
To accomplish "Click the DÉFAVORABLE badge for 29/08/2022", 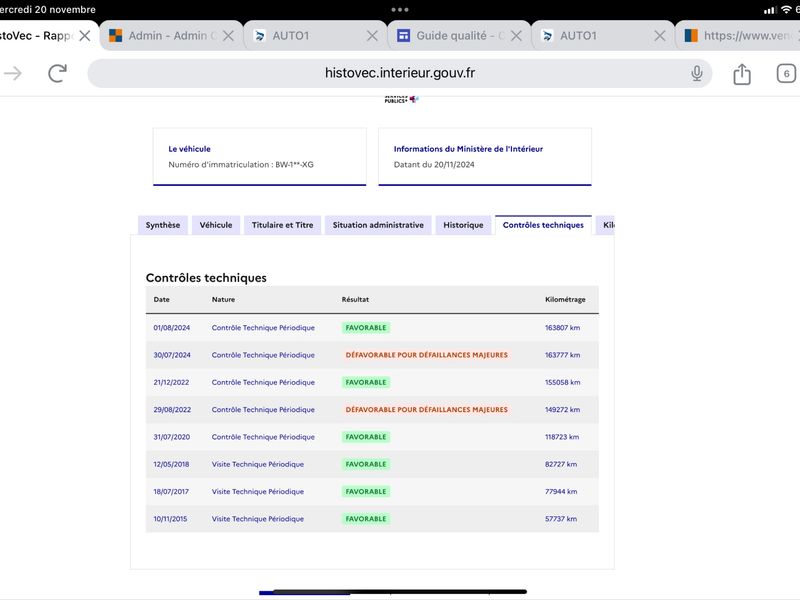I will point(427,410).
